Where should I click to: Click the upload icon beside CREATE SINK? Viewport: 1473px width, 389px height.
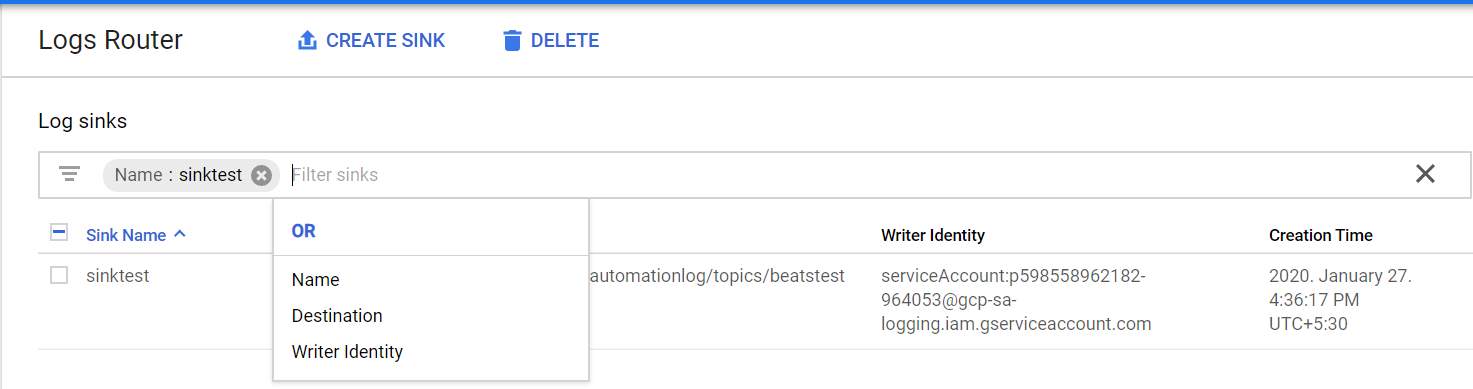(x=307, y=41)
